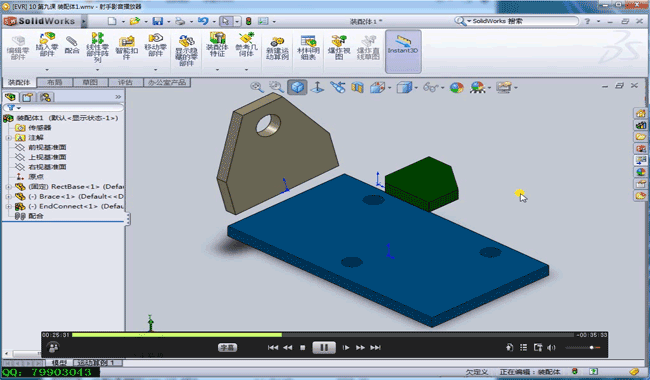The height and width of the screenshot is (380, 650).
Task: Click the Open file folder icon
Action: [x=134, y=21]
